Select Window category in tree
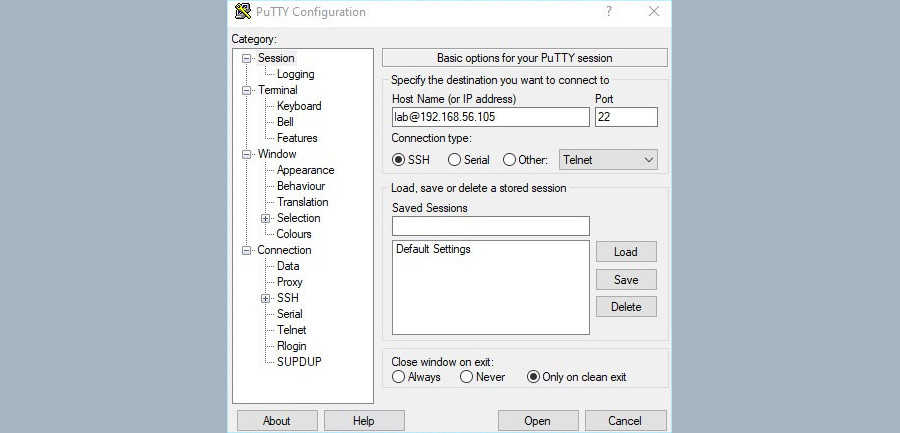The width and height of the screenshot is (900, 433). pos(277,154)
